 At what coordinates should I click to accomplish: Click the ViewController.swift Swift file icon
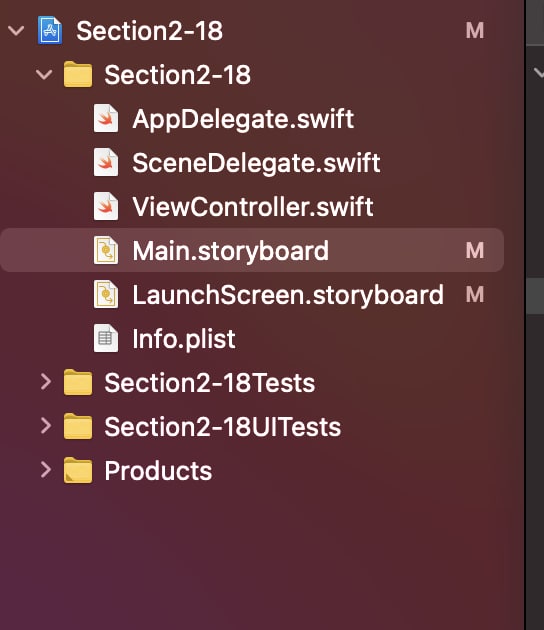(x=106, y=207)
